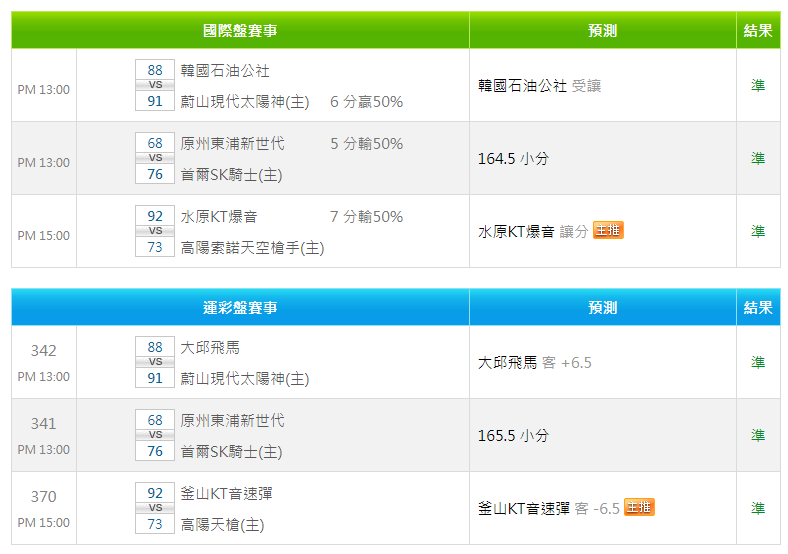Viewport: 788px width, 554px height.
Task: Select team name 韓國石油公社 in the match list
Action: (x=225, y=70)
